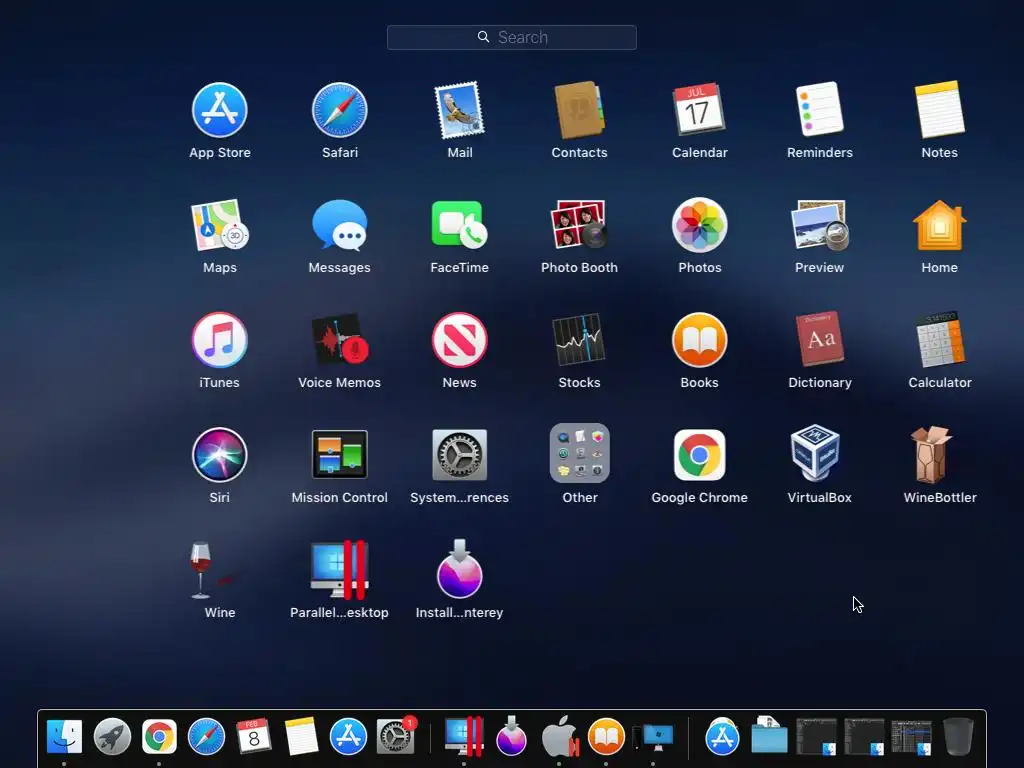The width and height of the screenshot is (1024, 768).
Task: Open the Trash in the Dock
Action: pyautogui.click(x=958, y=737)
